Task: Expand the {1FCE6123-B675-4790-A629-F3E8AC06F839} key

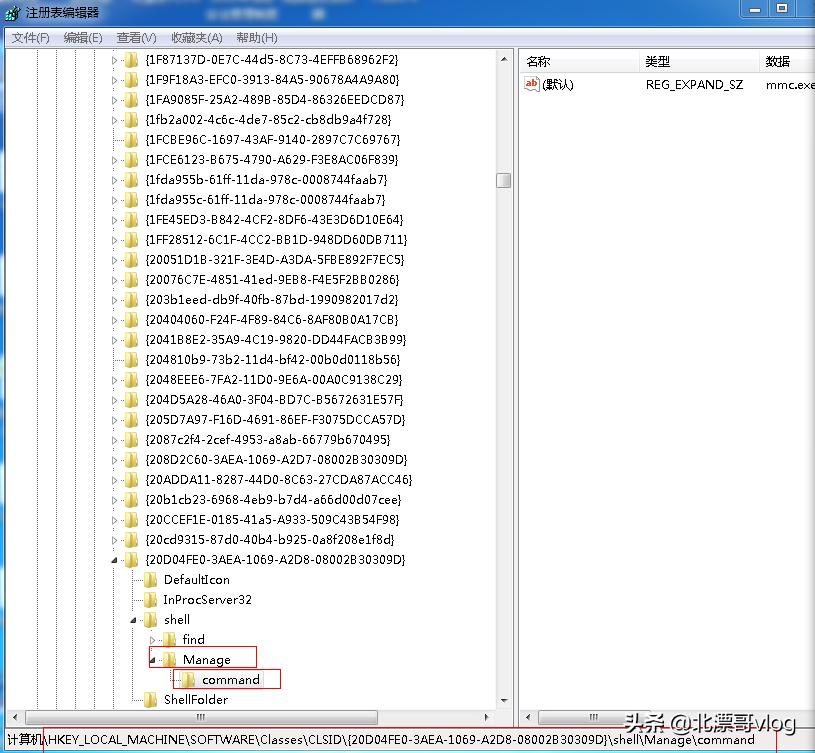Action: pos(114,160)
